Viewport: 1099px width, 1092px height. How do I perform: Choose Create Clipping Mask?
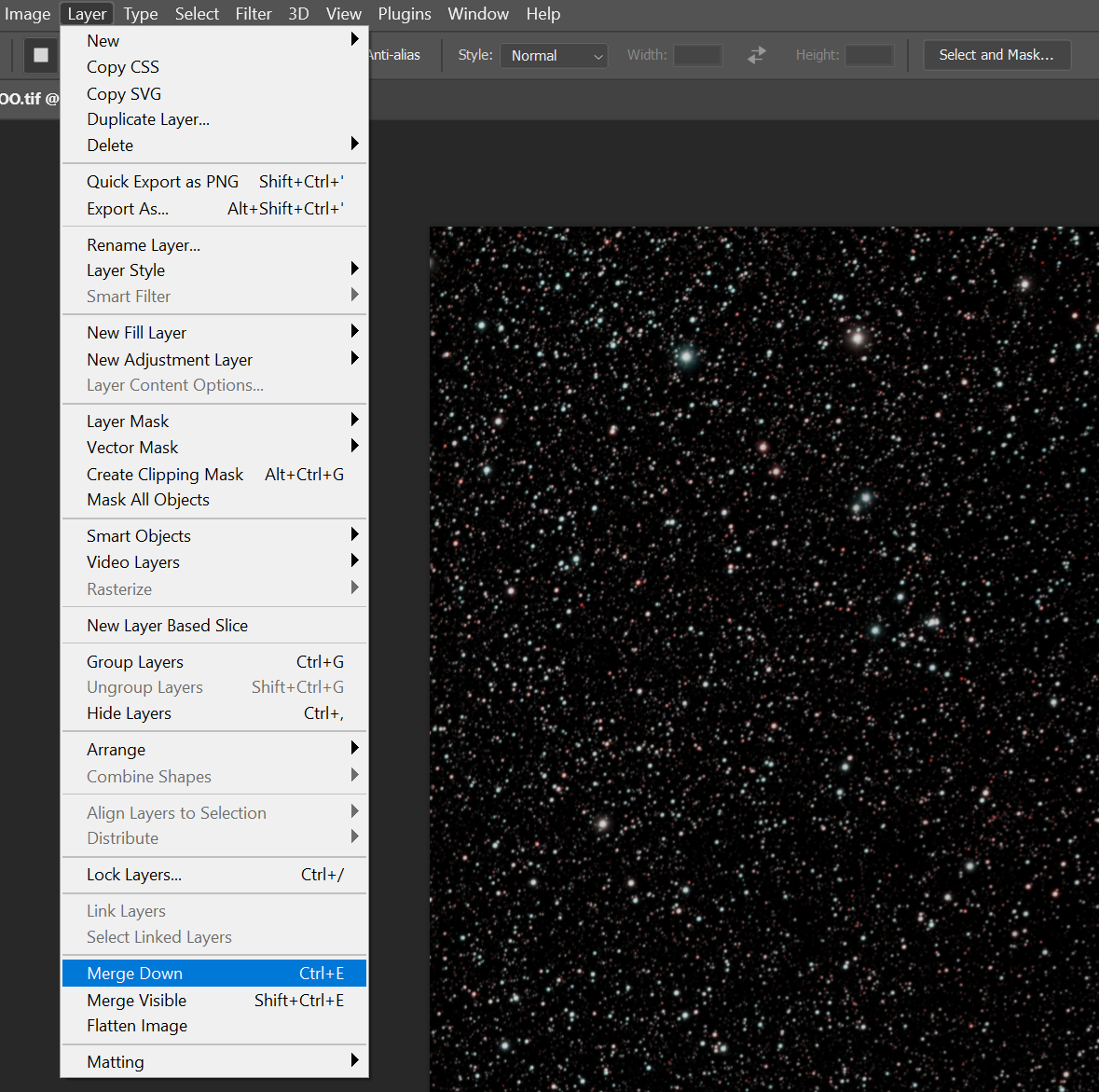point(214,474)
